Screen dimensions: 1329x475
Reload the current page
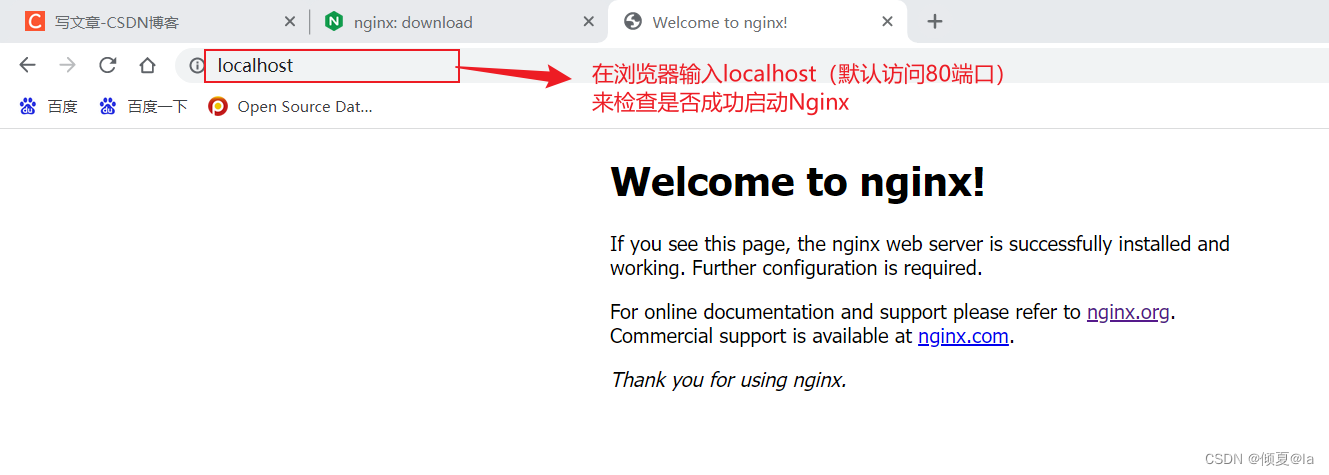tap(107, 65)
